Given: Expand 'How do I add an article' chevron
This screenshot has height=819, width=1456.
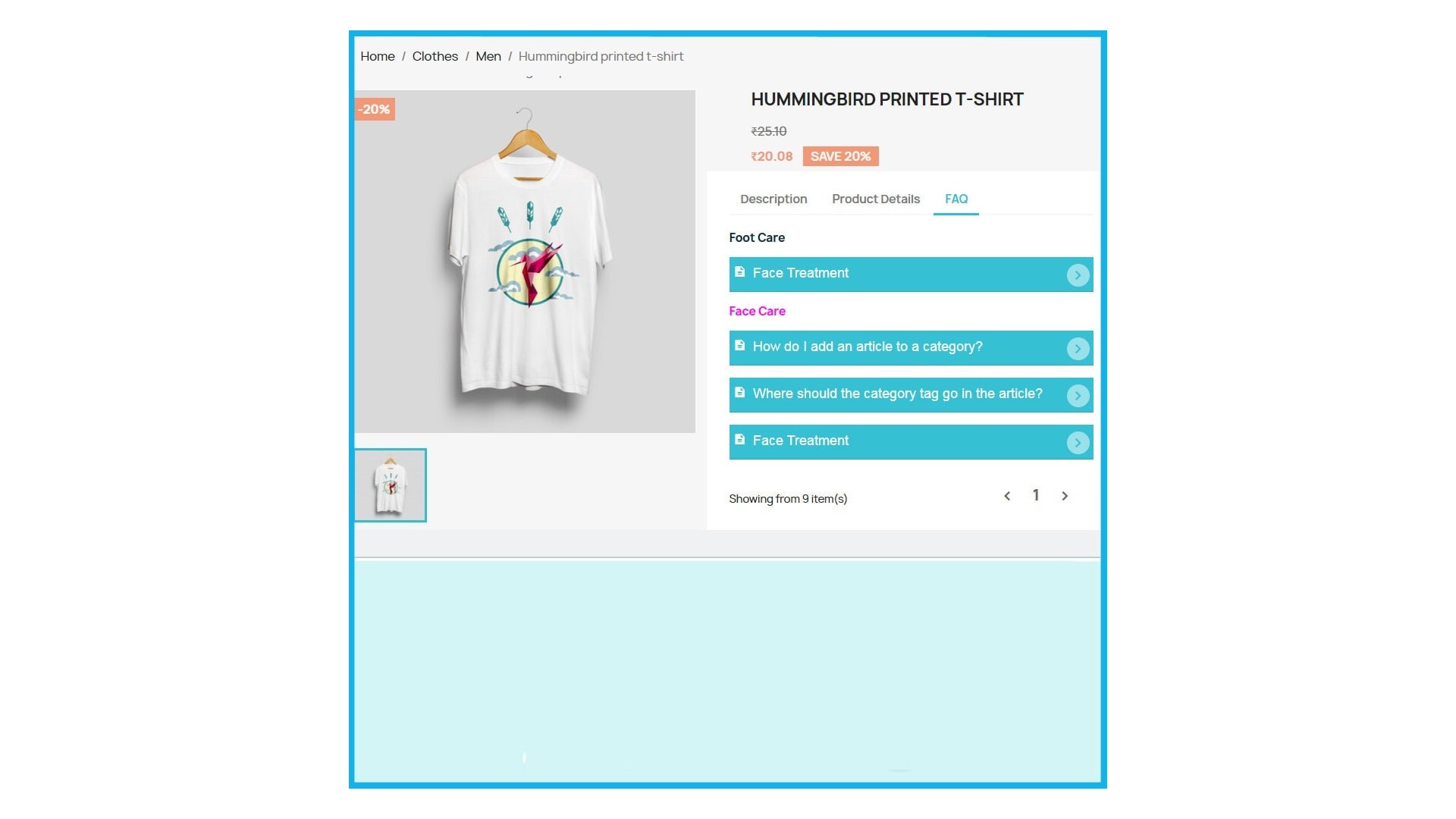Looking at the screenshot, I should coord(1078,349).
